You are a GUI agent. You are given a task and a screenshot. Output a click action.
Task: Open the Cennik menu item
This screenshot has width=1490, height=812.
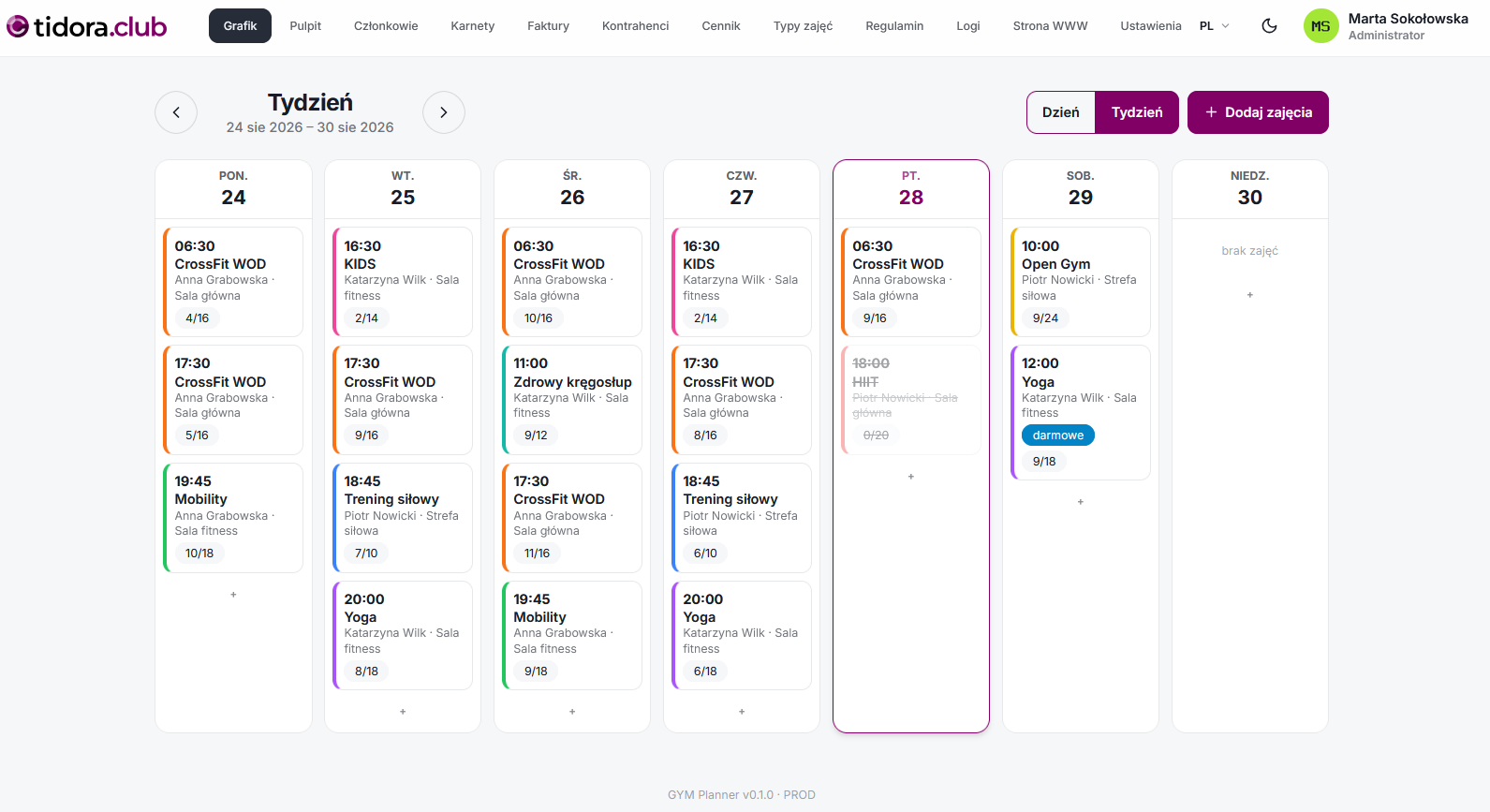click(x=721, y=26)
